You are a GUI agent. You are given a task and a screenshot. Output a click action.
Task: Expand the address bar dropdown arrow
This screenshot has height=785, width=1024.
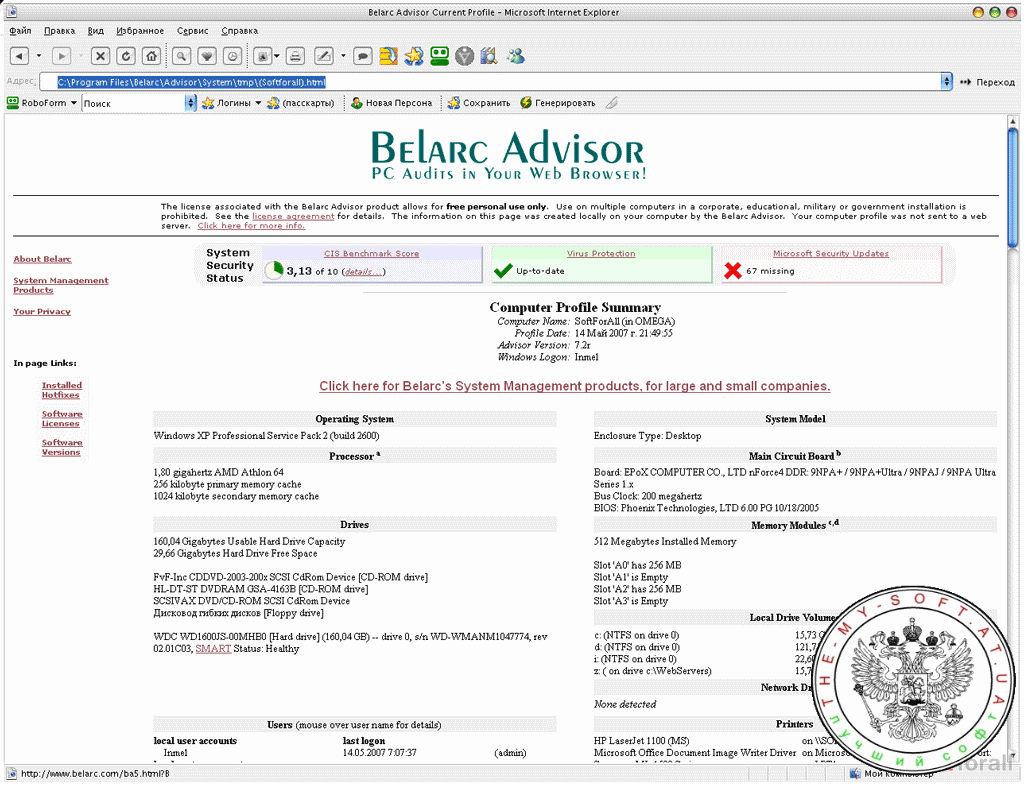click(946, 82)
